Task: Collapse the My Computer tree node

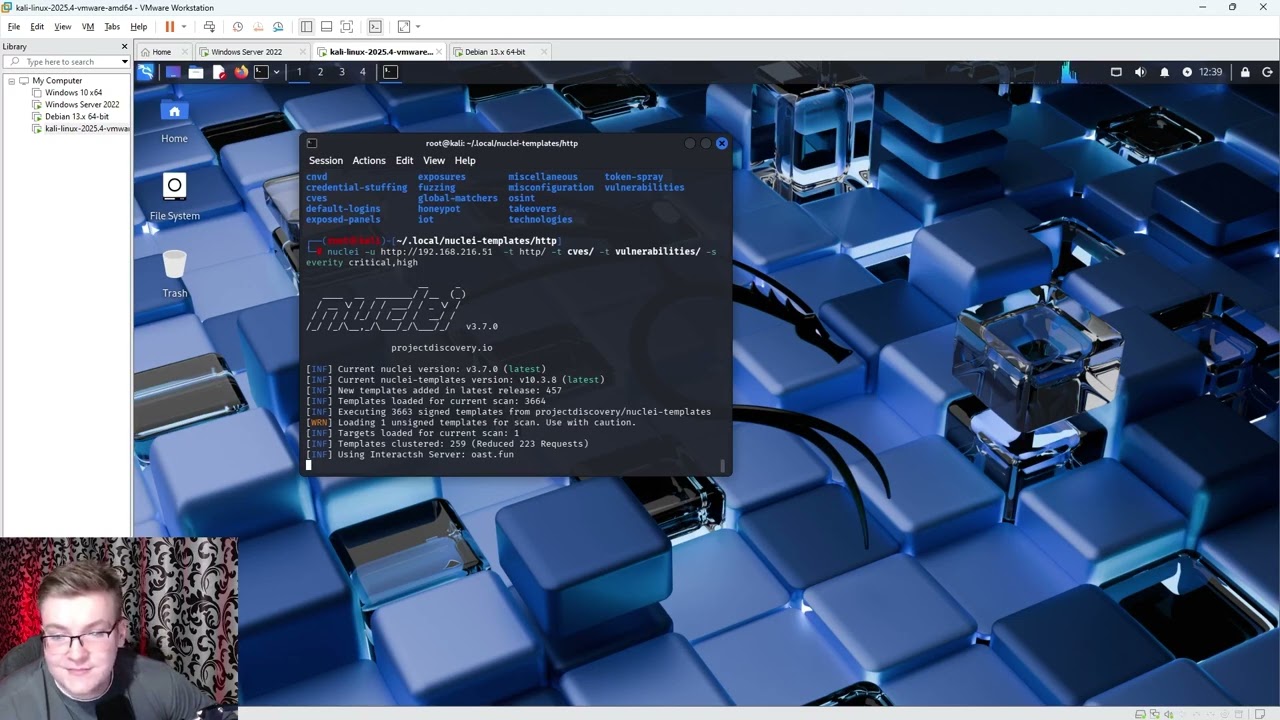Action: tap(12, 81)
